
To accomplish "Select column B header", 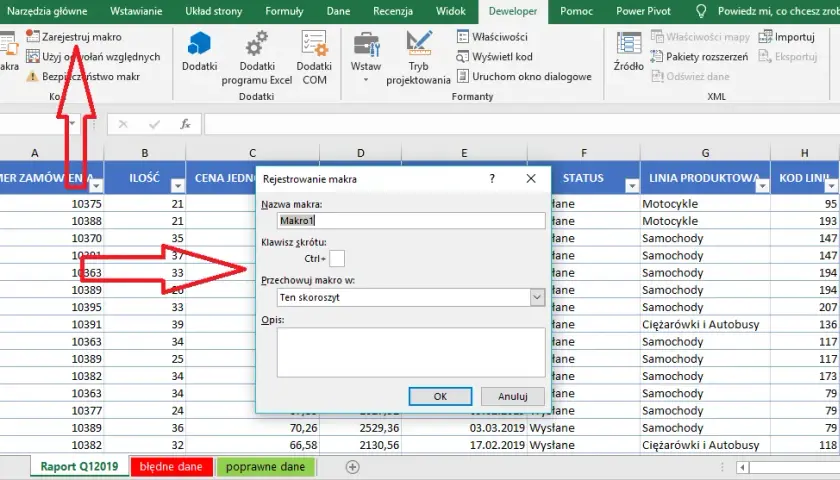I will 145,153.
